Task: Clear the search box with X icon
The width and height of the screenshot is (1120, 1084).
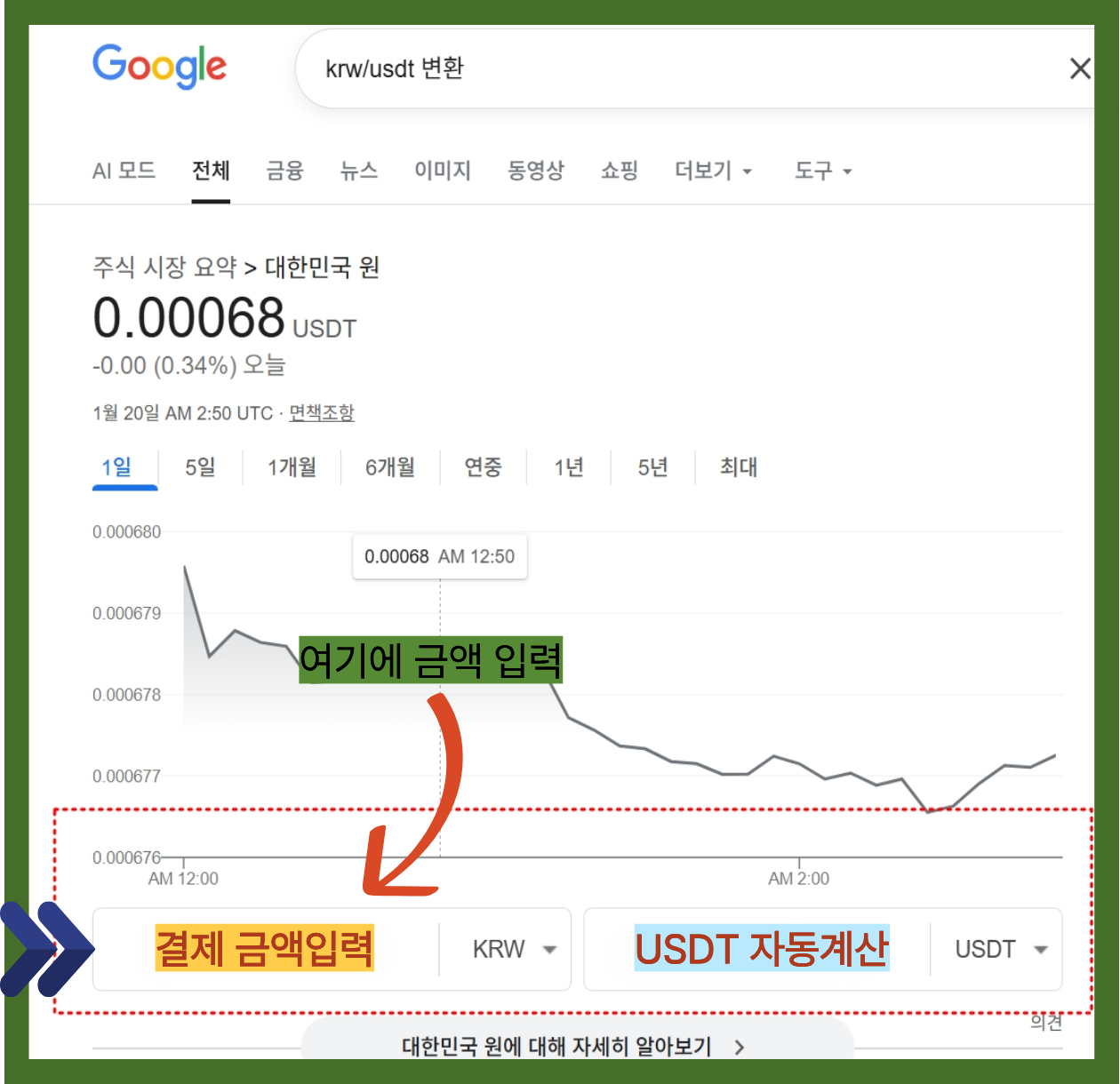Action: 1079,68
